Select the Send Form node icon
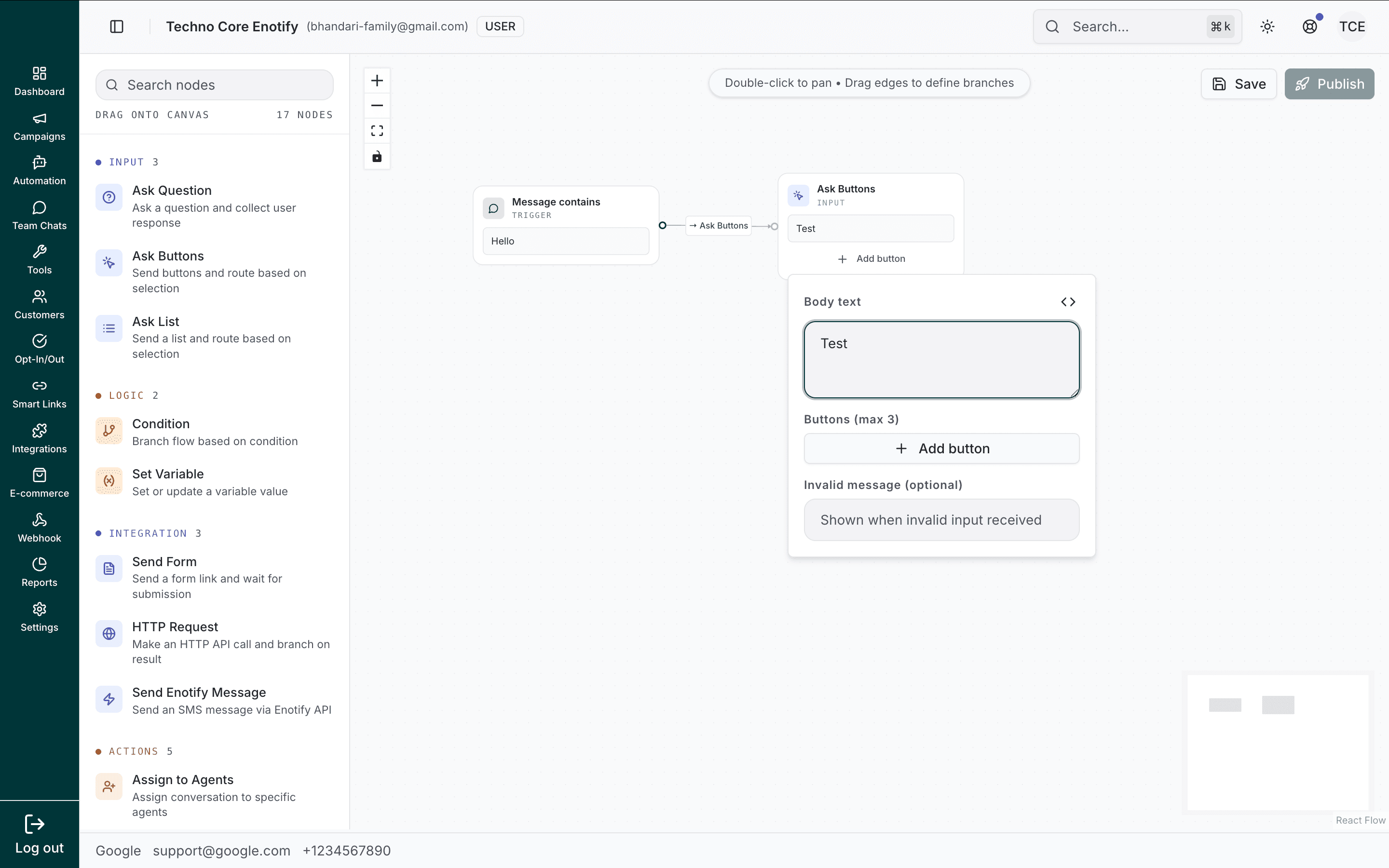 (x=109, y=569)
